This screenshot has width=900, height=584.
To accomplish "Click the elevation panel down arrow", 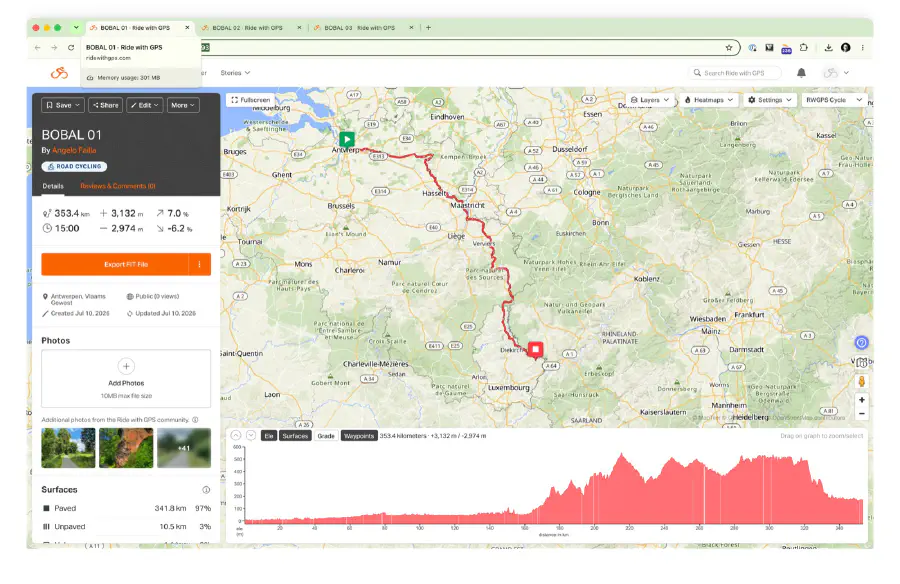I will coord(251,435).
